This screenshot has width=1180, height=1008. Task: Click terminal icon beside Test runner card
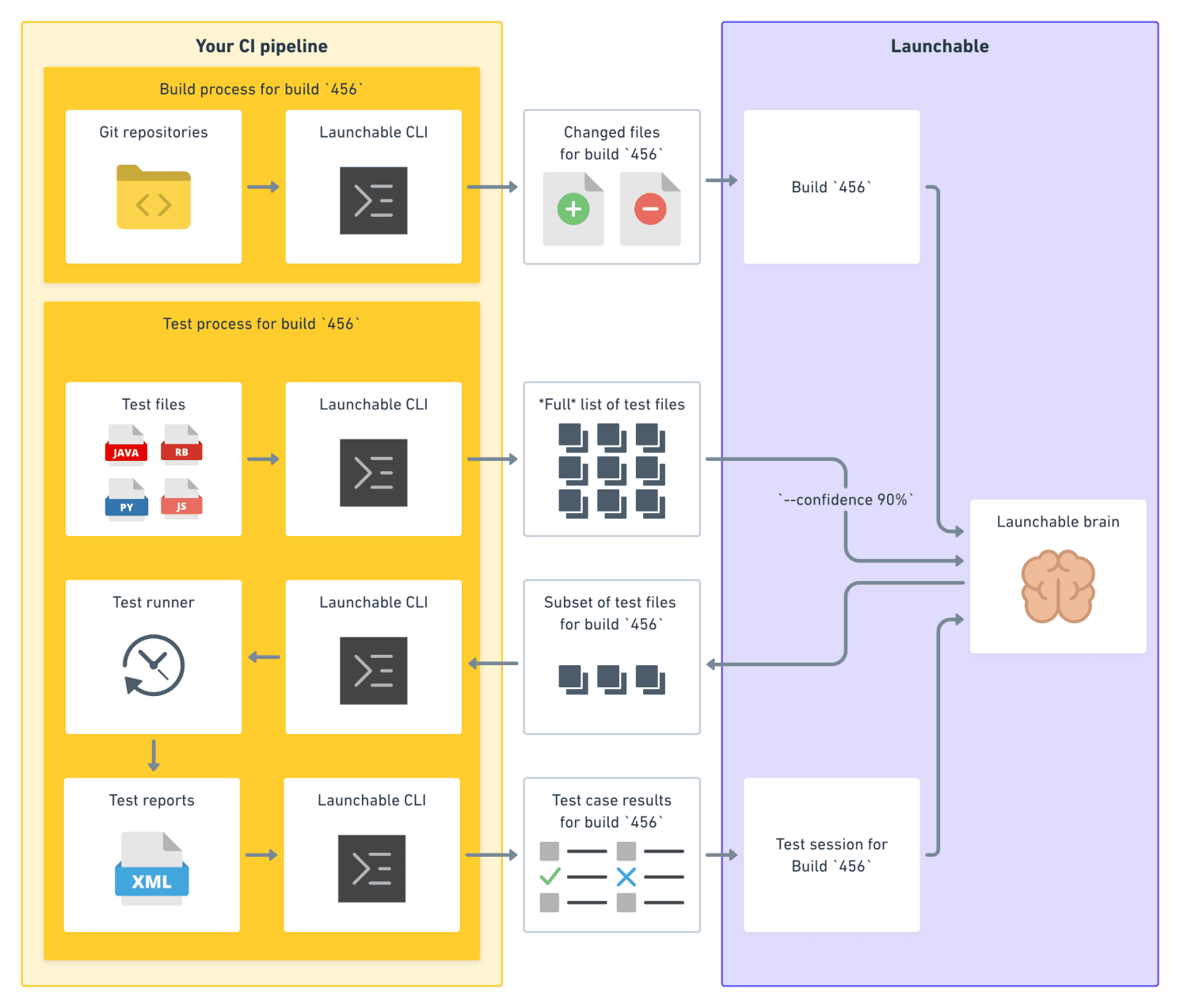click(x=374, y=671)
